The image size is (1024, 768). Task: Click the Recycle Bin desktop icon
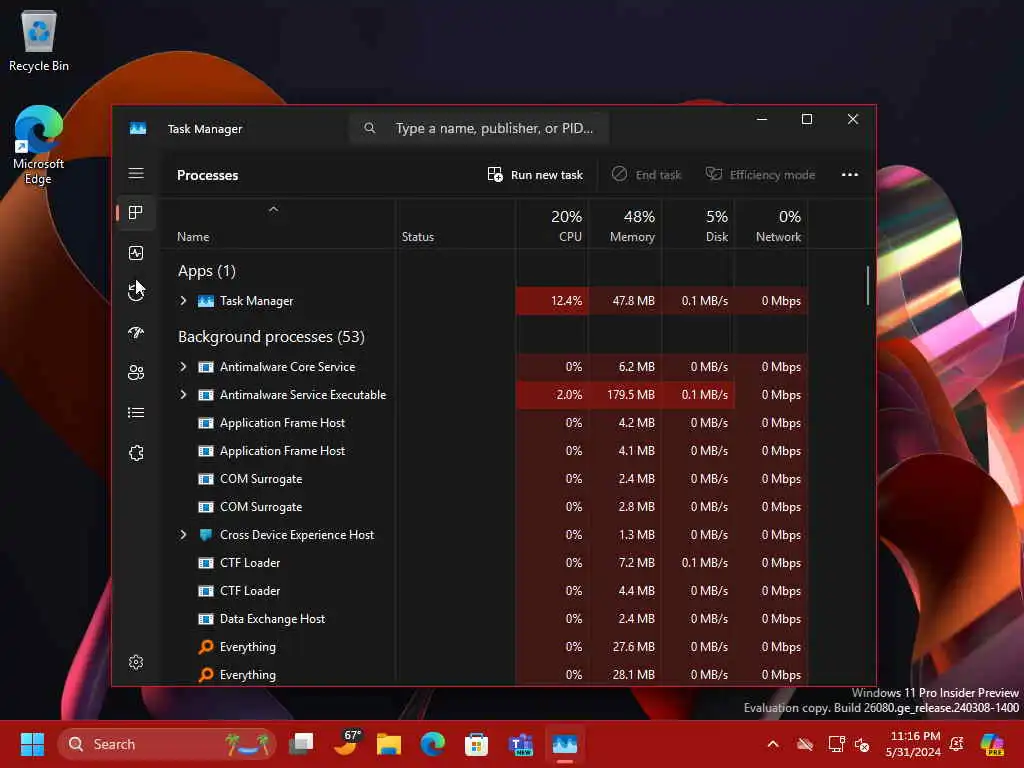click(x=39, y=40)
